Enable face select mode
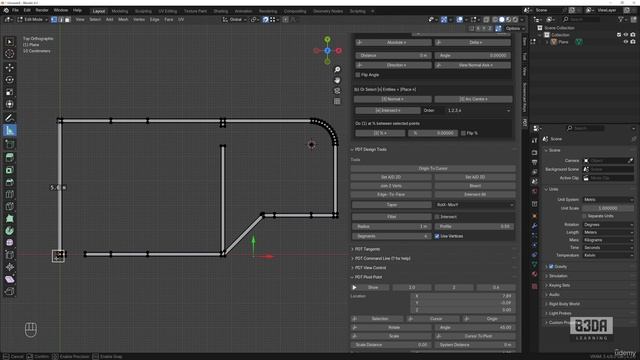640x360 pixels. pos(68,20)
